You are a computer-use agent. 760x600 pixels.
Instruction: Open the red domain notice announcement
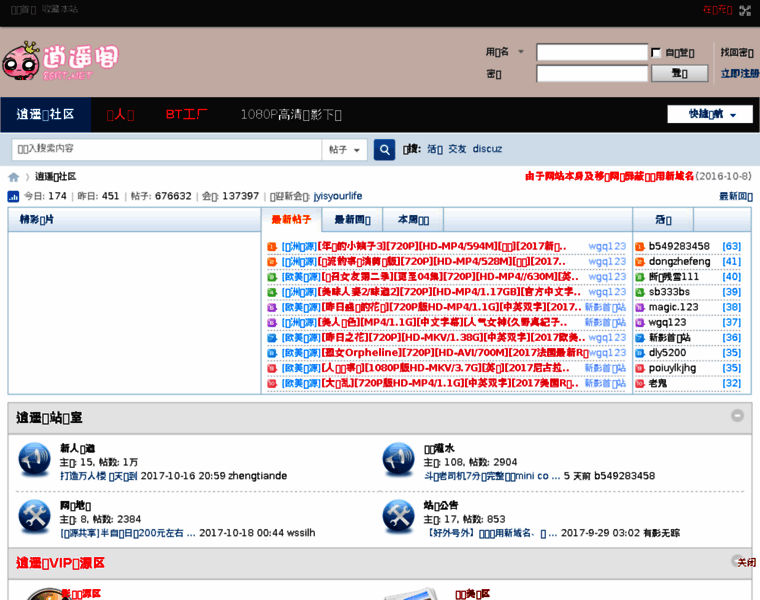[x=610, y=176]
